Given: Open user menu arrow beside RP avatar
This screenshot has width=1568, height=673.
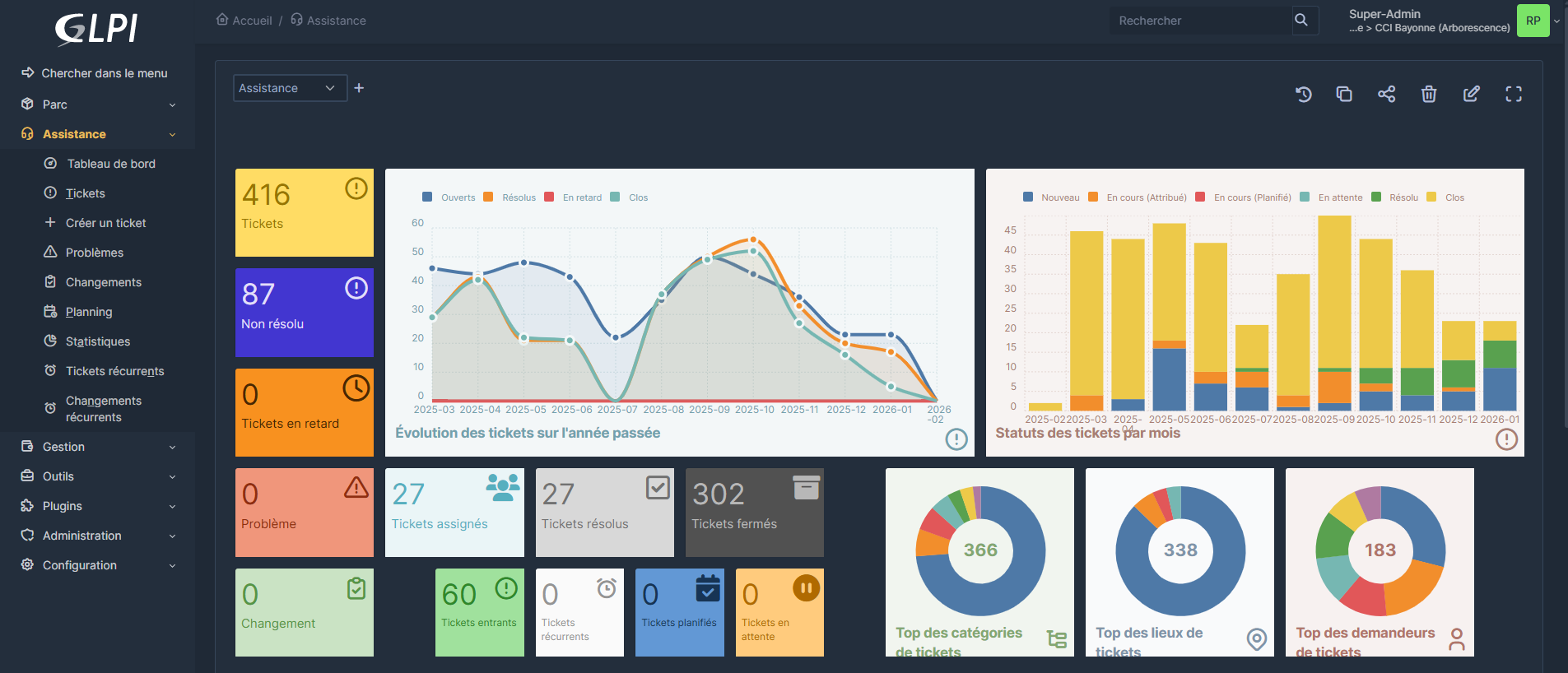Looking at the screenshot, I should click(1556, 21).
